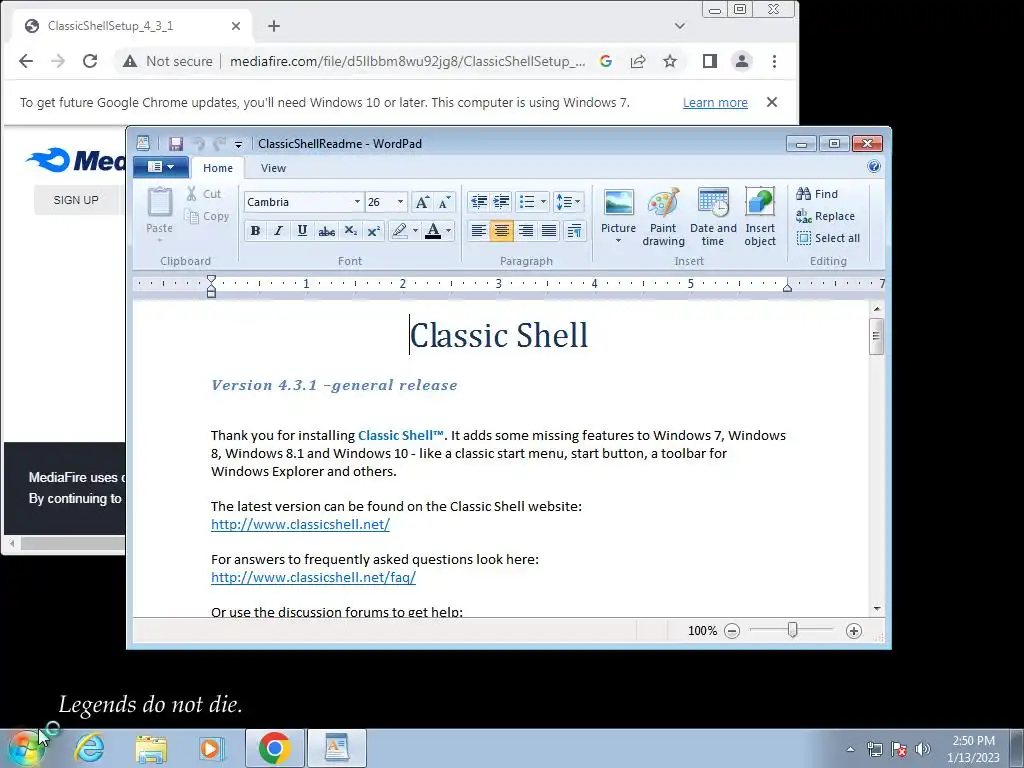Open WordPad Help icon
The width and height of the screenshot is (1024, 768).
[x=874, y=167]
